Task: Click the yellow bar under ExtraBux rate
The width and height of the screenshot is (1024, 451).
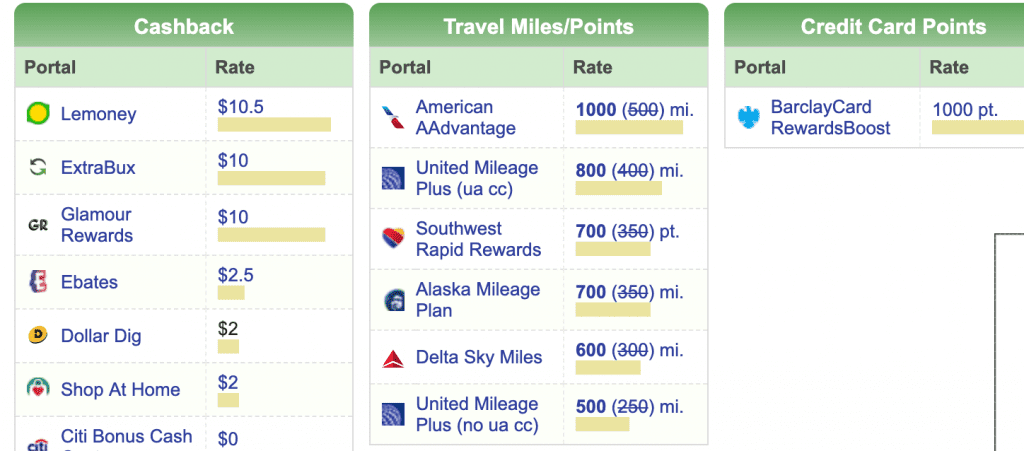Action: click(271, 178)
